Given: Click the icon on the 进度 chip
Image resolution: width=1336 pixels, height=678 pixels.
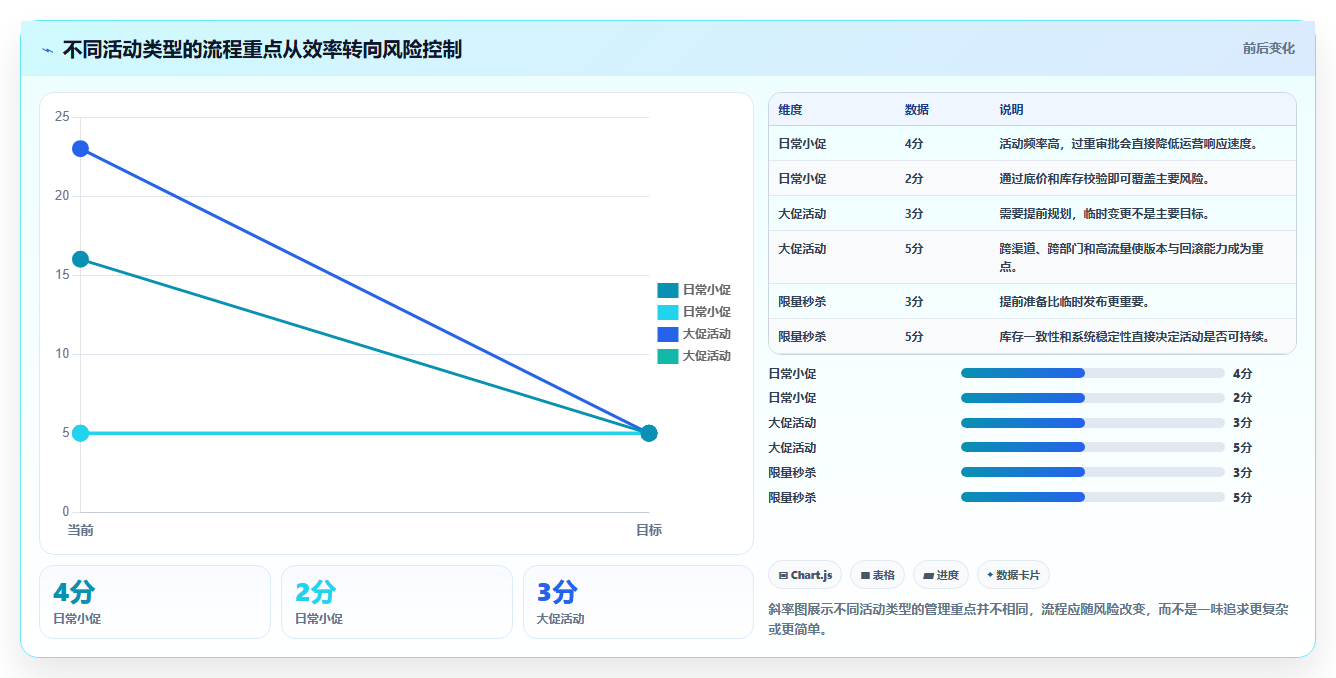Looking at the screenshot, I should 928,575.
